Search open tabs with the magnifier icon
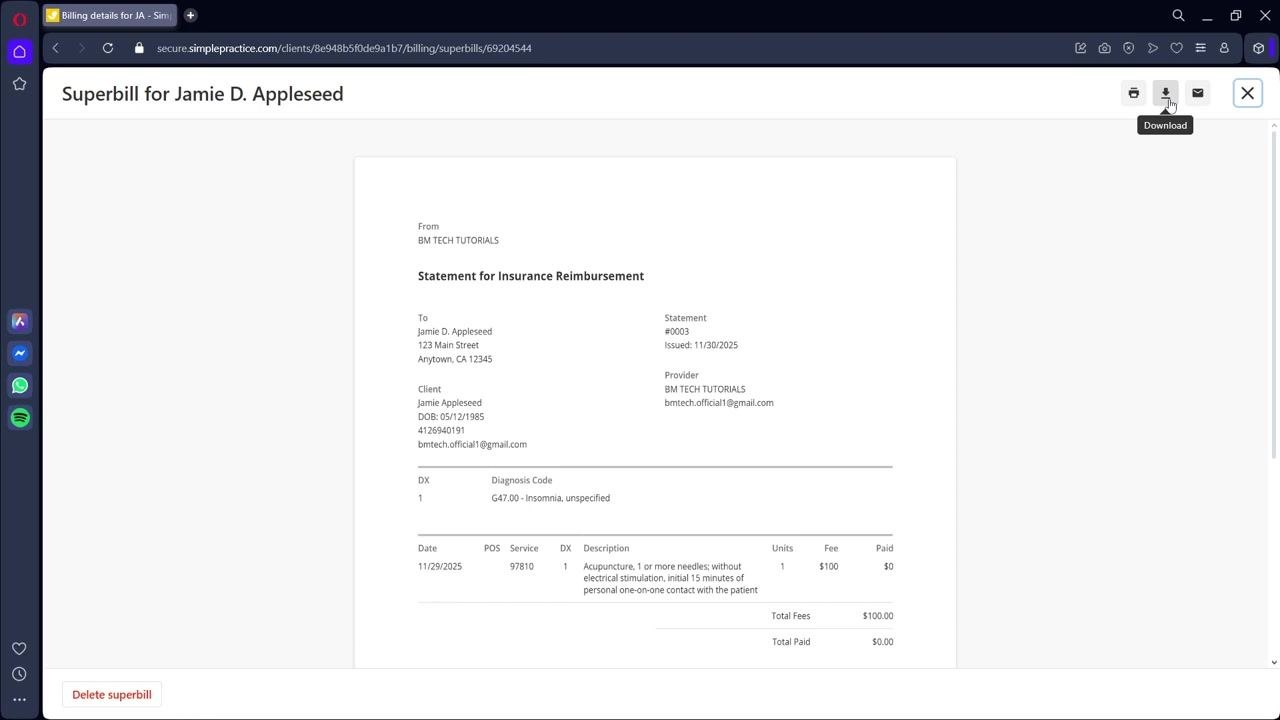Screen dimensions: 1280x720 [1178, 15]
